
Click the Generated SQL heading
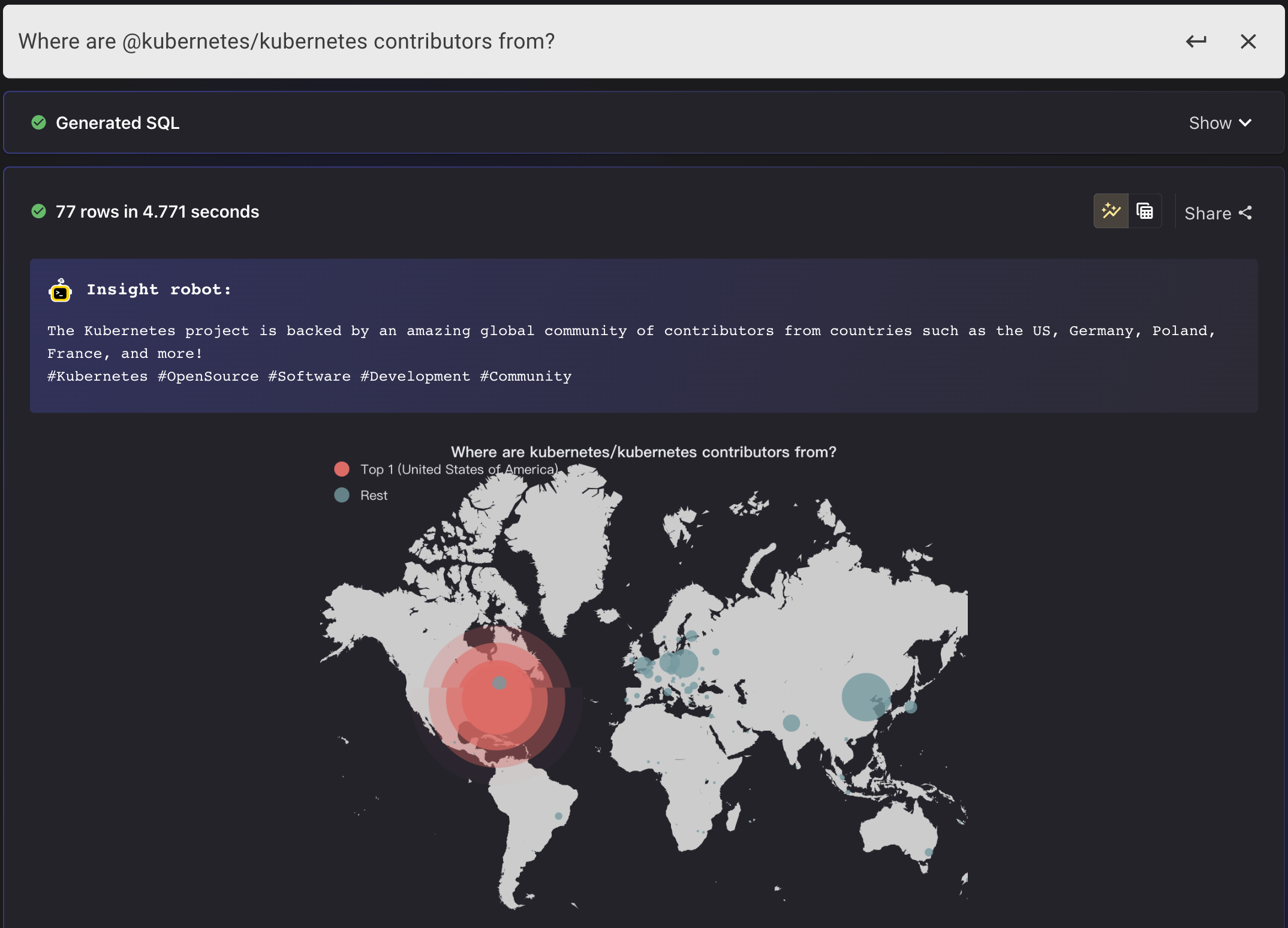(x=118, y=123)
